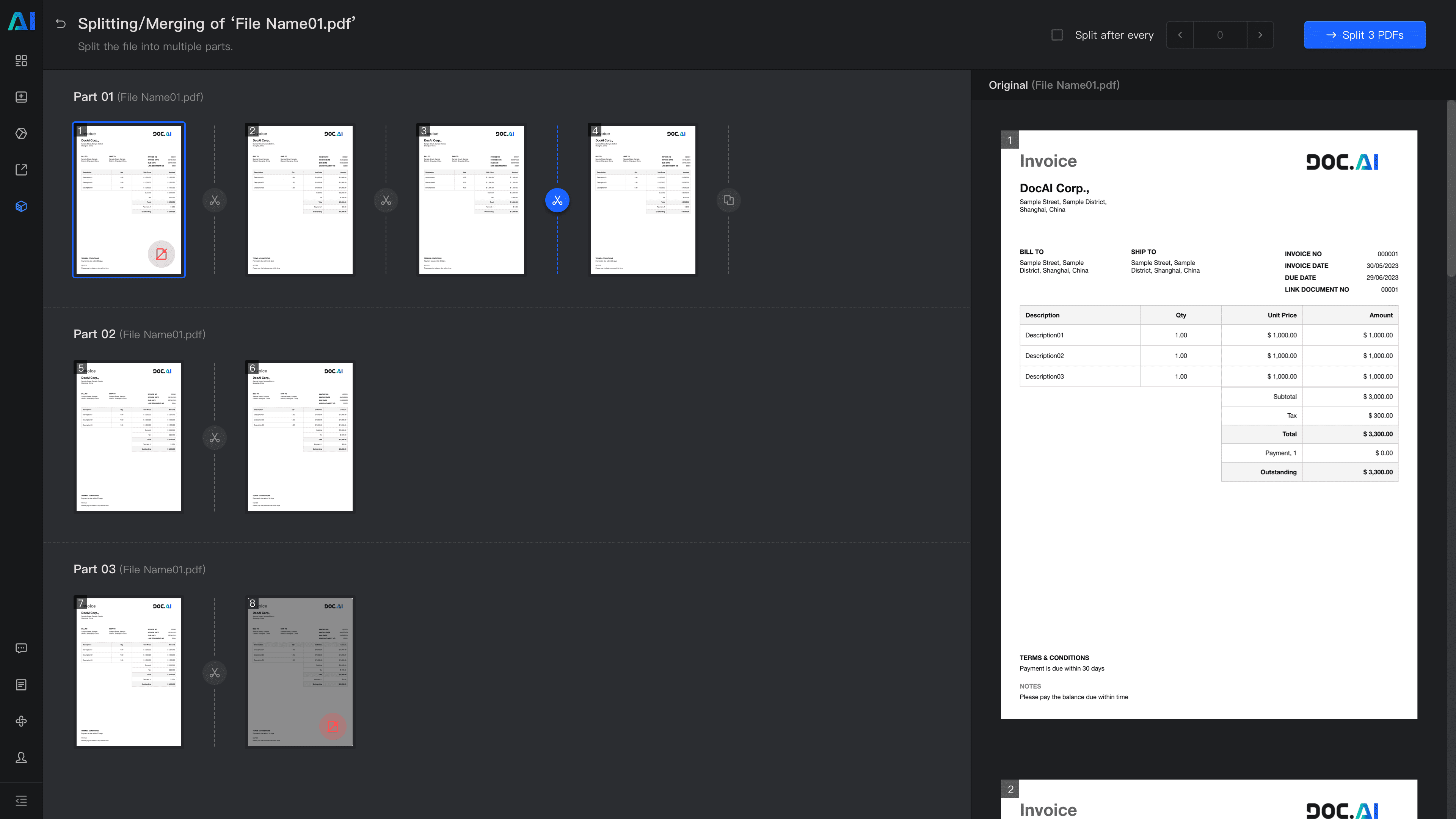This screenshot has height=819, width=1456.
Task: Click the scissors between pages 1 and 2
Action: coord(214,200)
